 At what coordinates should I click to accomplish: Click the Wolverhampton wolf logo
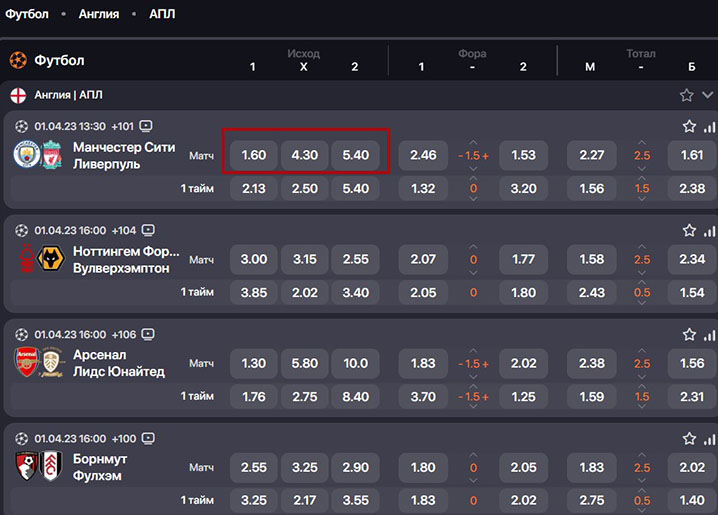(51, 260)
